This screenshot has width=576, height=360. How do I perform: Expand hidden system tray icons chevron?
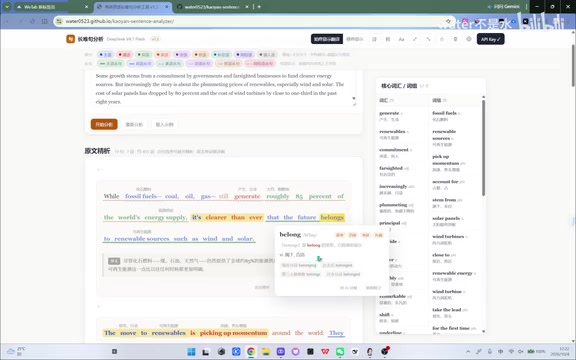coord(468,352)
